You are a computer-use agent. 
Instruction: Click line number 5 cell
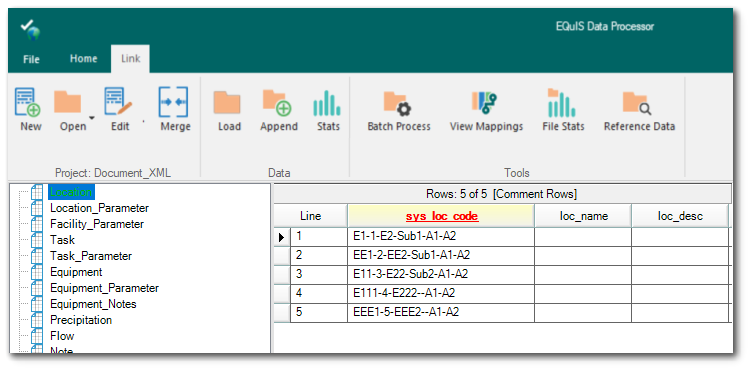319,313
